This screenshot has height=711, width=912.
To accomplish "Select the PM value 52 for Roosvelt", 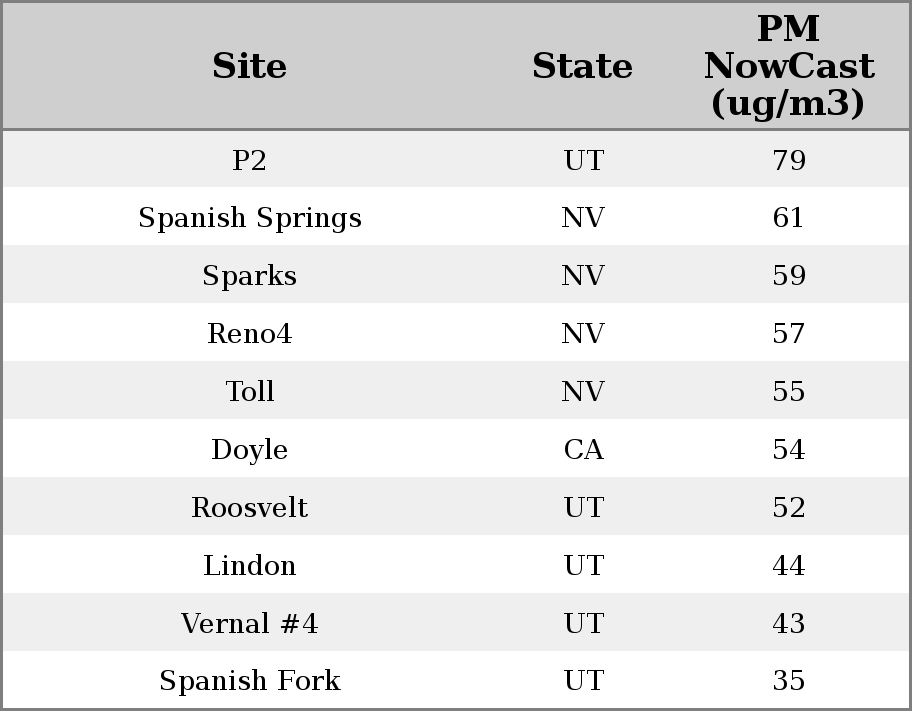I will pyautogui.click(x=788, y=508).
